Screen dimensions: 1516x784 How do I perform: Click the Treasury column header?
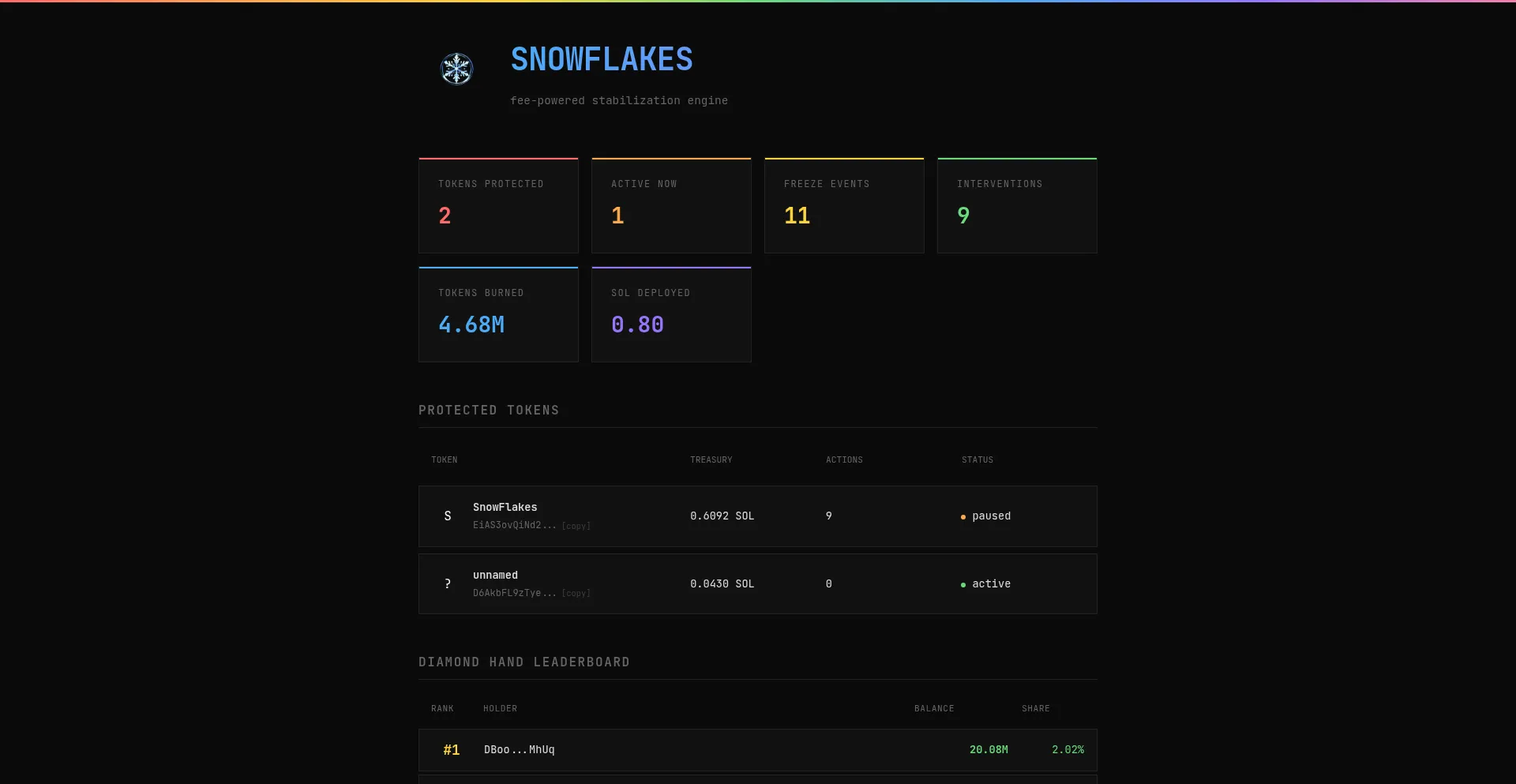pyautogui.click(x=711, y=460)
